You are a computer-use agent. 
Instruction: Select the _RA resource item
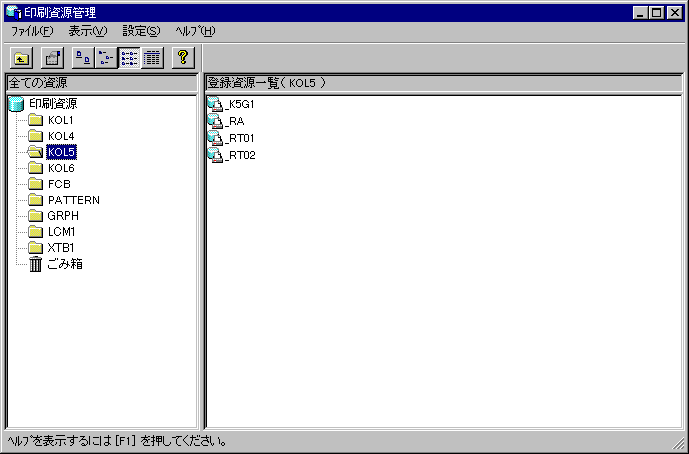226,121
